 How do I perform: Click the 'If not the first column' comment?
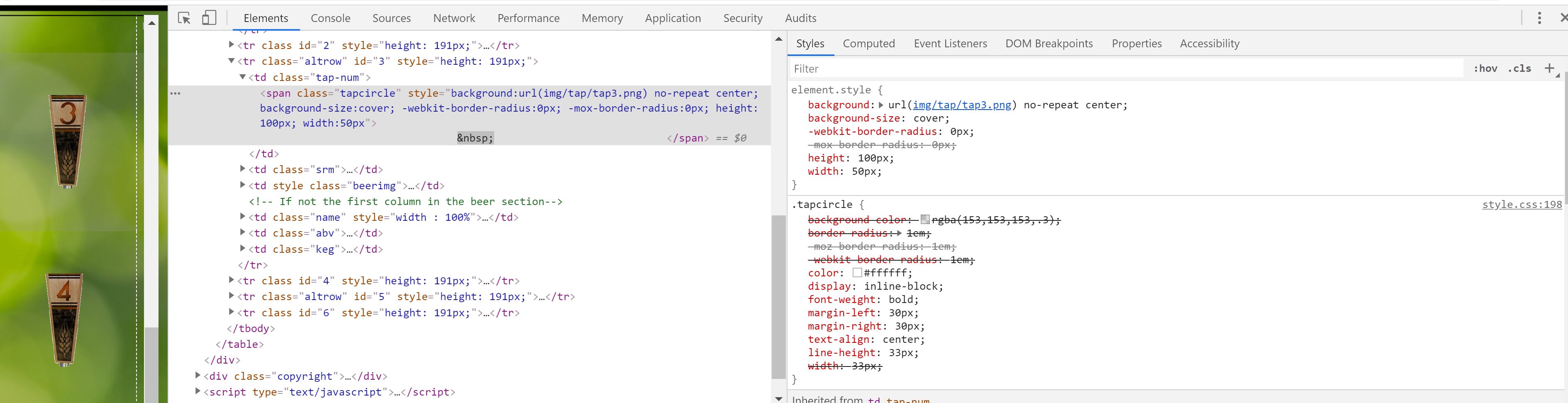coord(405,201)
